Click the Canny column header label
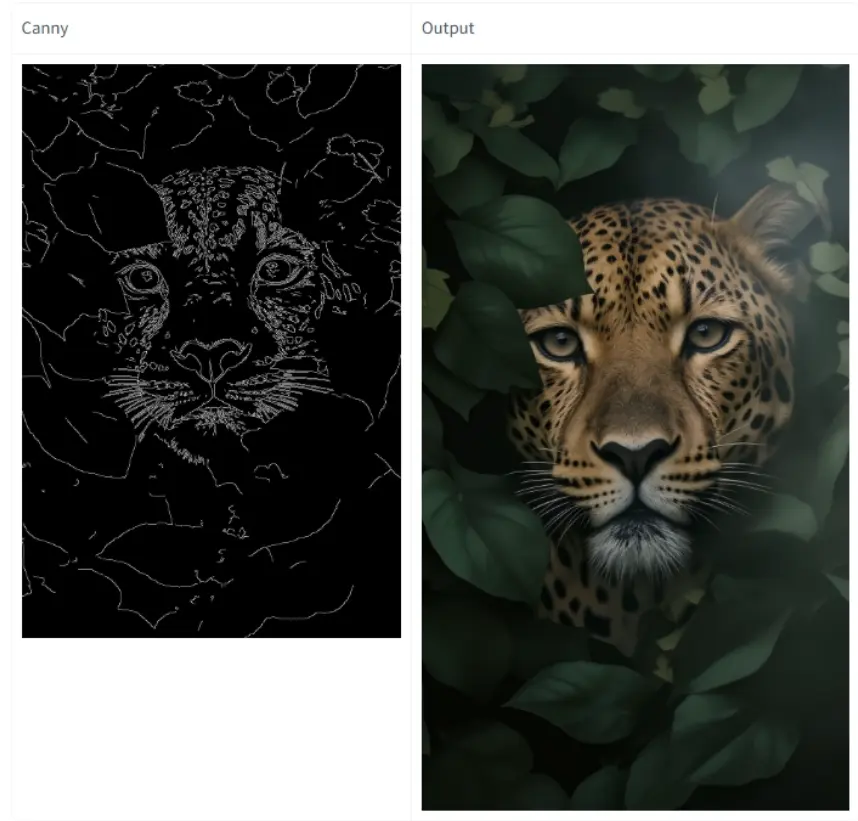Screen dimensions: 858x821 click(x=45, y=28)
